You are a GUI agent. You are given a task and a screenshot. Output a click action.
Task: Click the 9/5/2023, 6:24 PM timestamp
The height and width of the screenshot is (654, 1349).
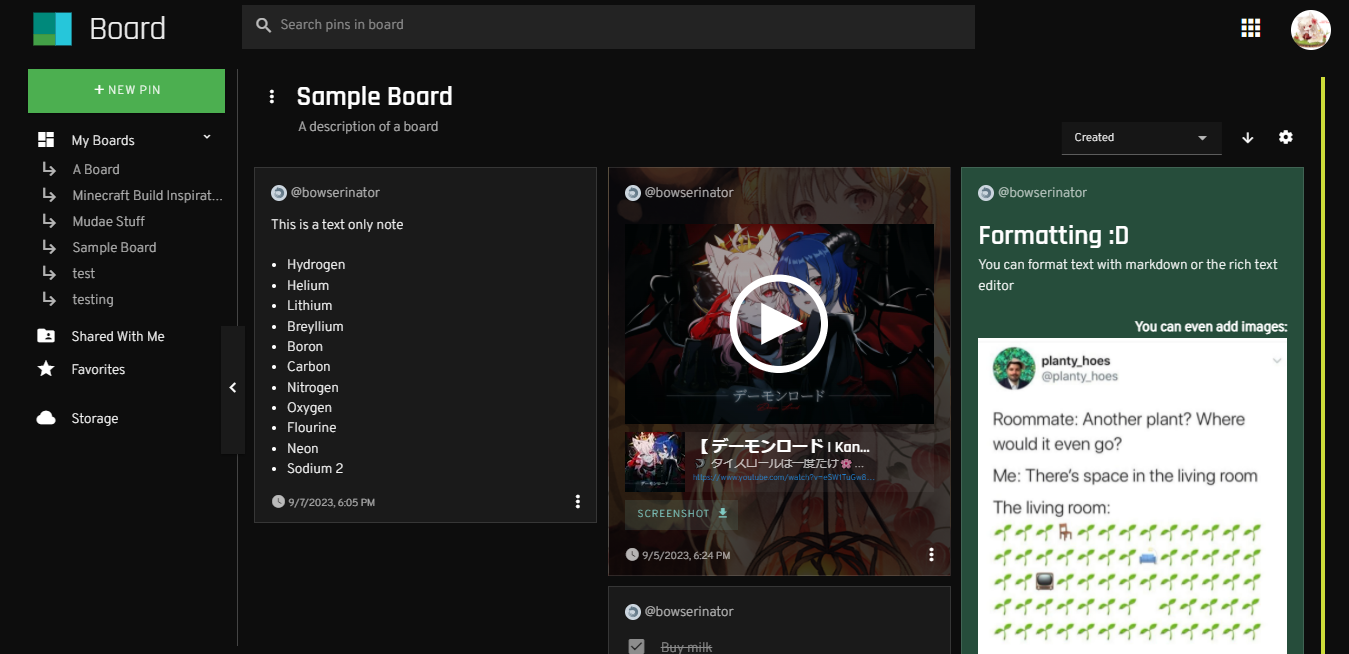click(x=686, y=555)
